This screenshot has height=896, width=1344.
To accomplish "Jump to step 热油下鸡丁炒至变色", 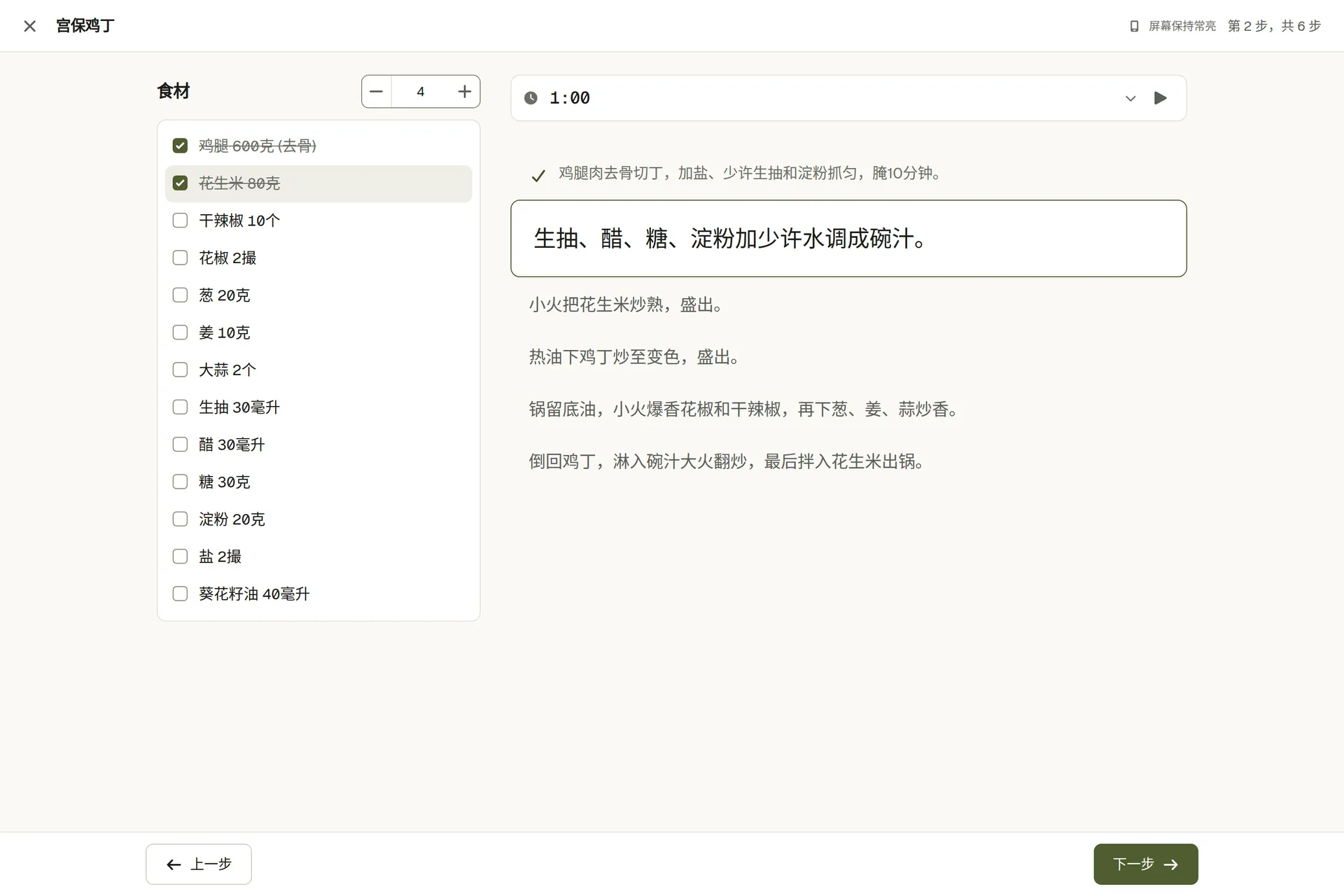I will (x=634, y=357).
